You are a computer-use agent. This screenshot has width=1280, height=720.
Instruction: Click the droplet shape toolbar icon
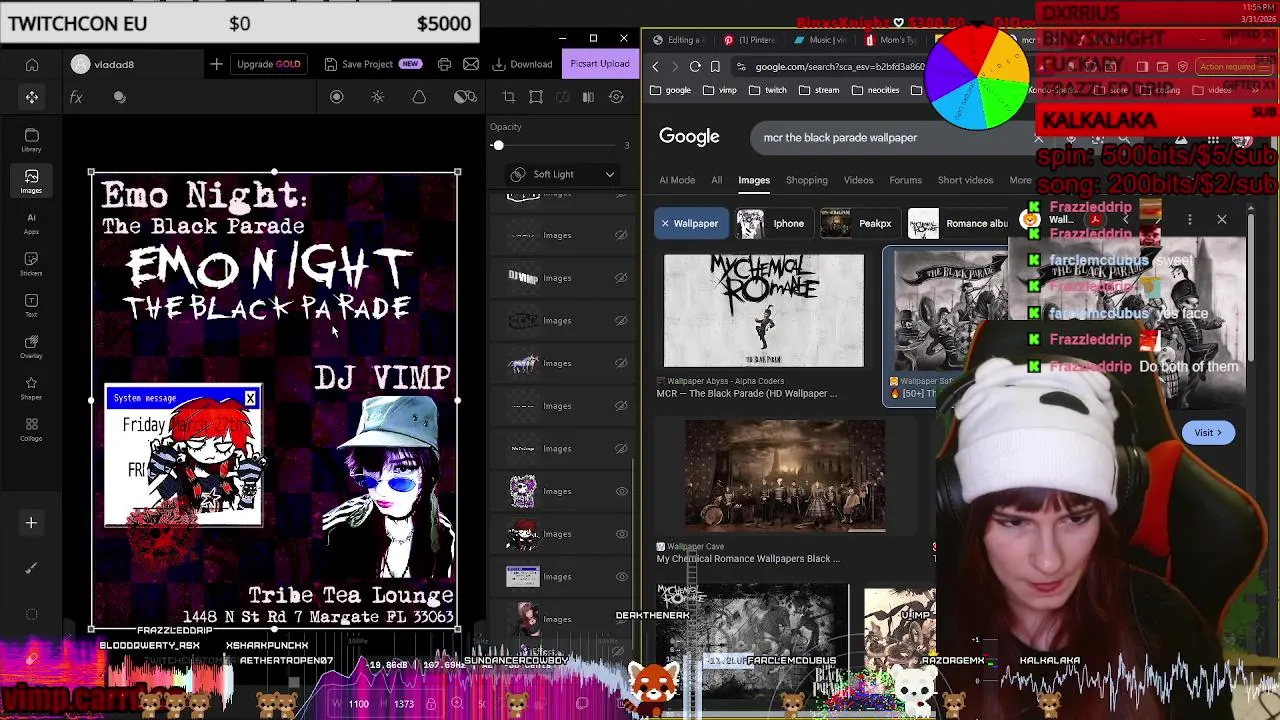419,97
